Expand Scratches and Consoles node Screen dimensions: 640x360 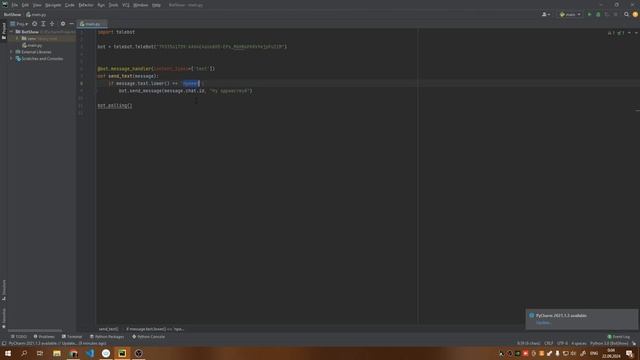point(11,58)
